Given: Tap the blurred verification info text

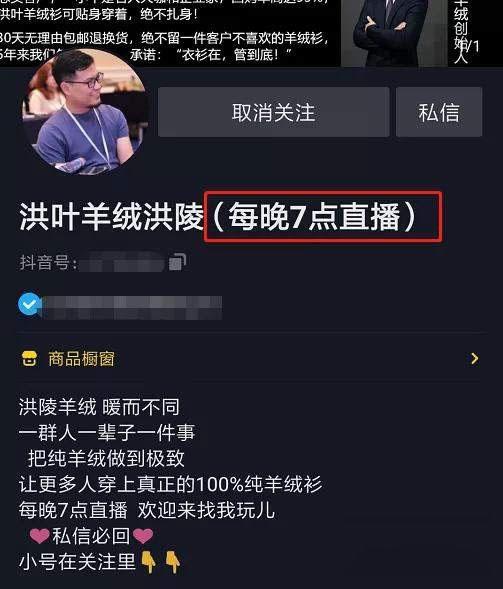Looking at the screenshot, I should tap(131, 308).
